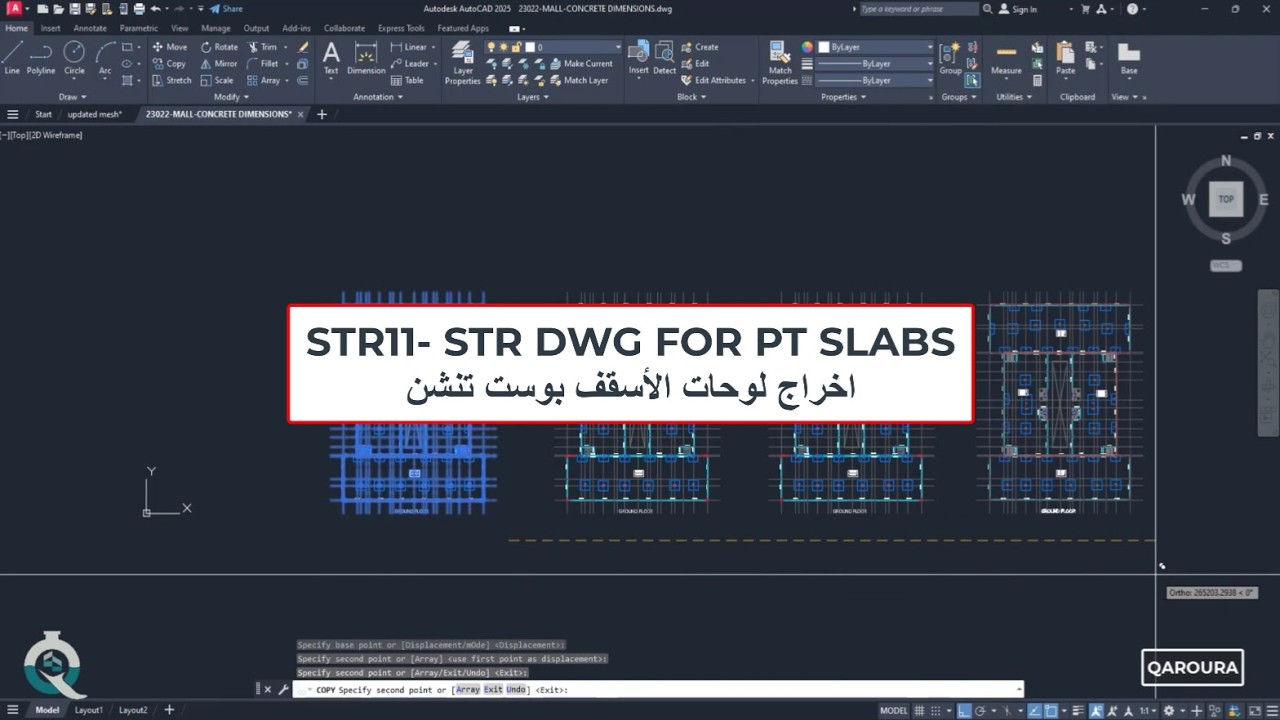Toggle polar tracking in status bar
This screenshot has width=1280, height=720.
tap(980, 711)
